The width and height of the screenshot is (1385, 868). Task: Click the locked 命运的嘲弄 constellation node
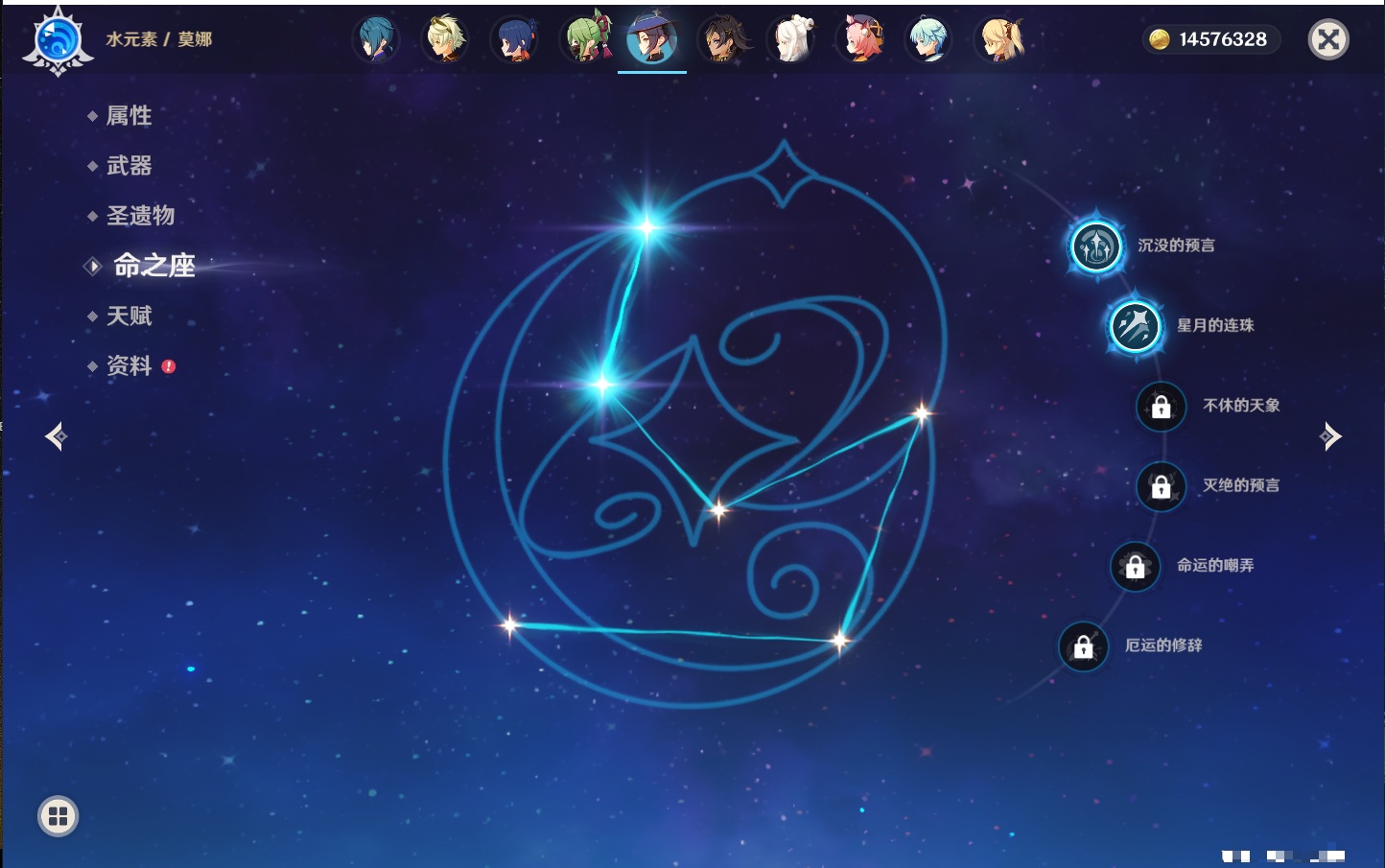click(1136, 567)
